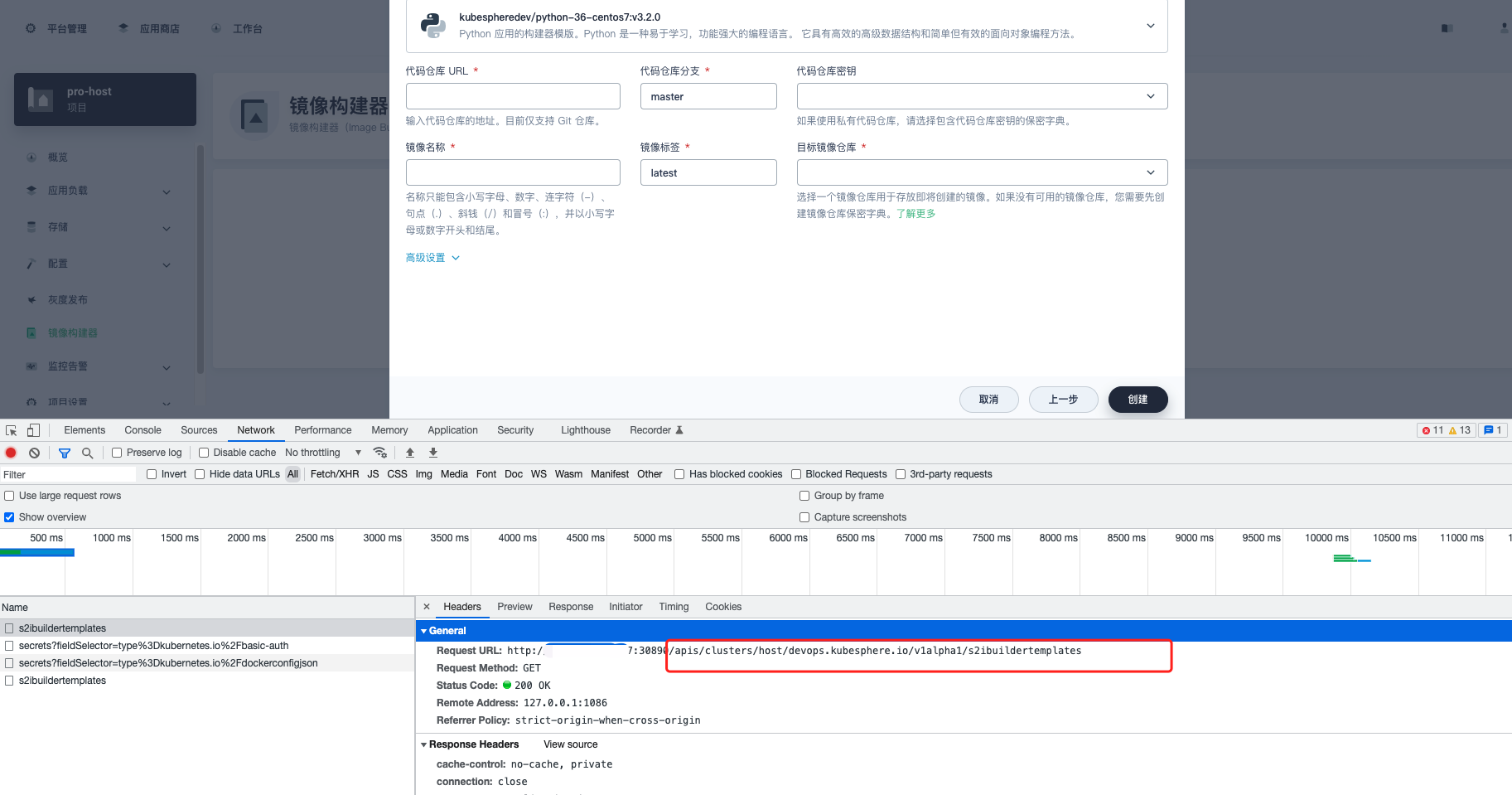This screenshot has width=1512, height=795.
Task: Open the Timing tab of request
Action: click(674, 607)
